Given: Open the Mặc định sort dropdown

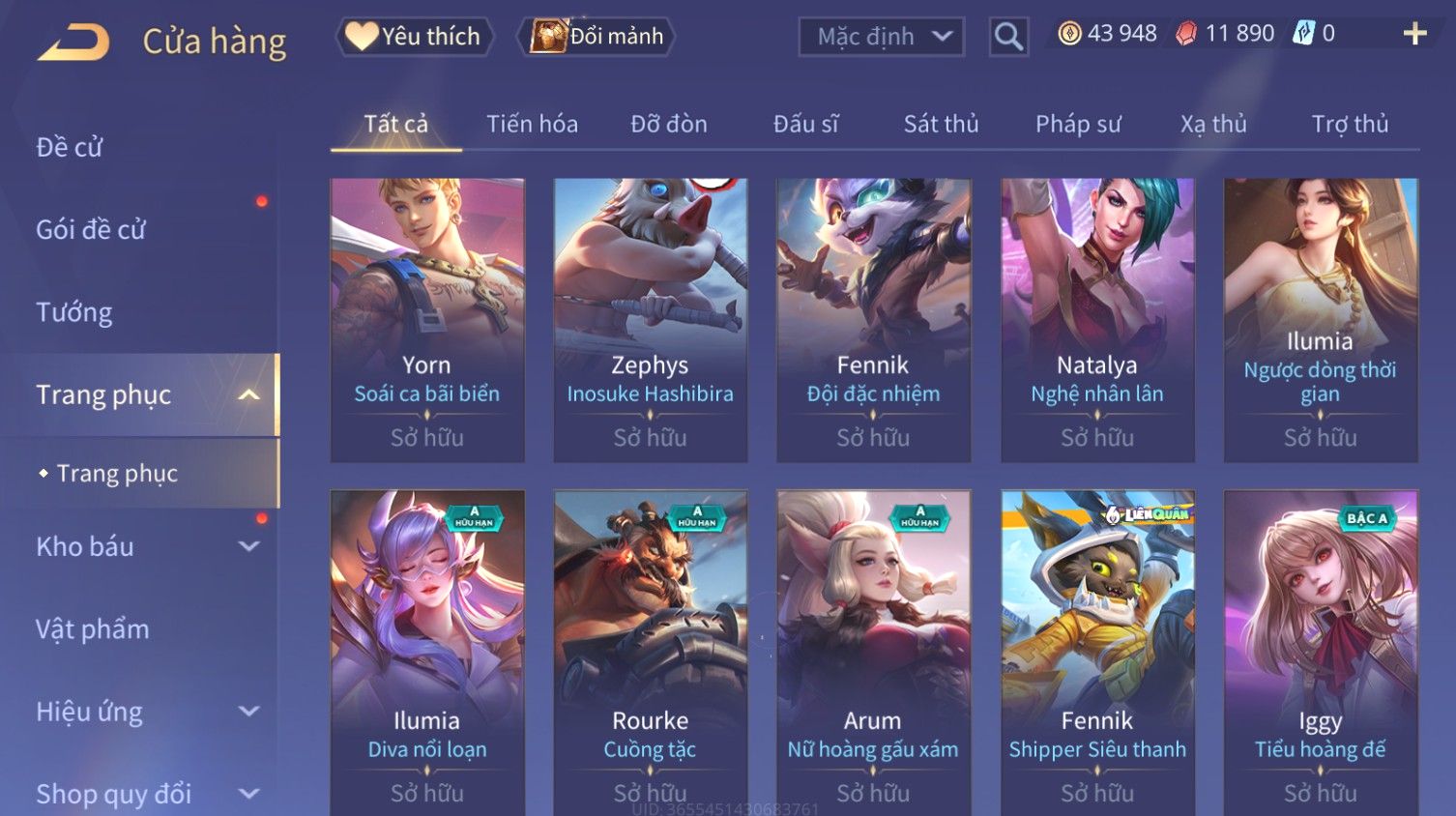Looking at the screenshot, I should 882,37.
